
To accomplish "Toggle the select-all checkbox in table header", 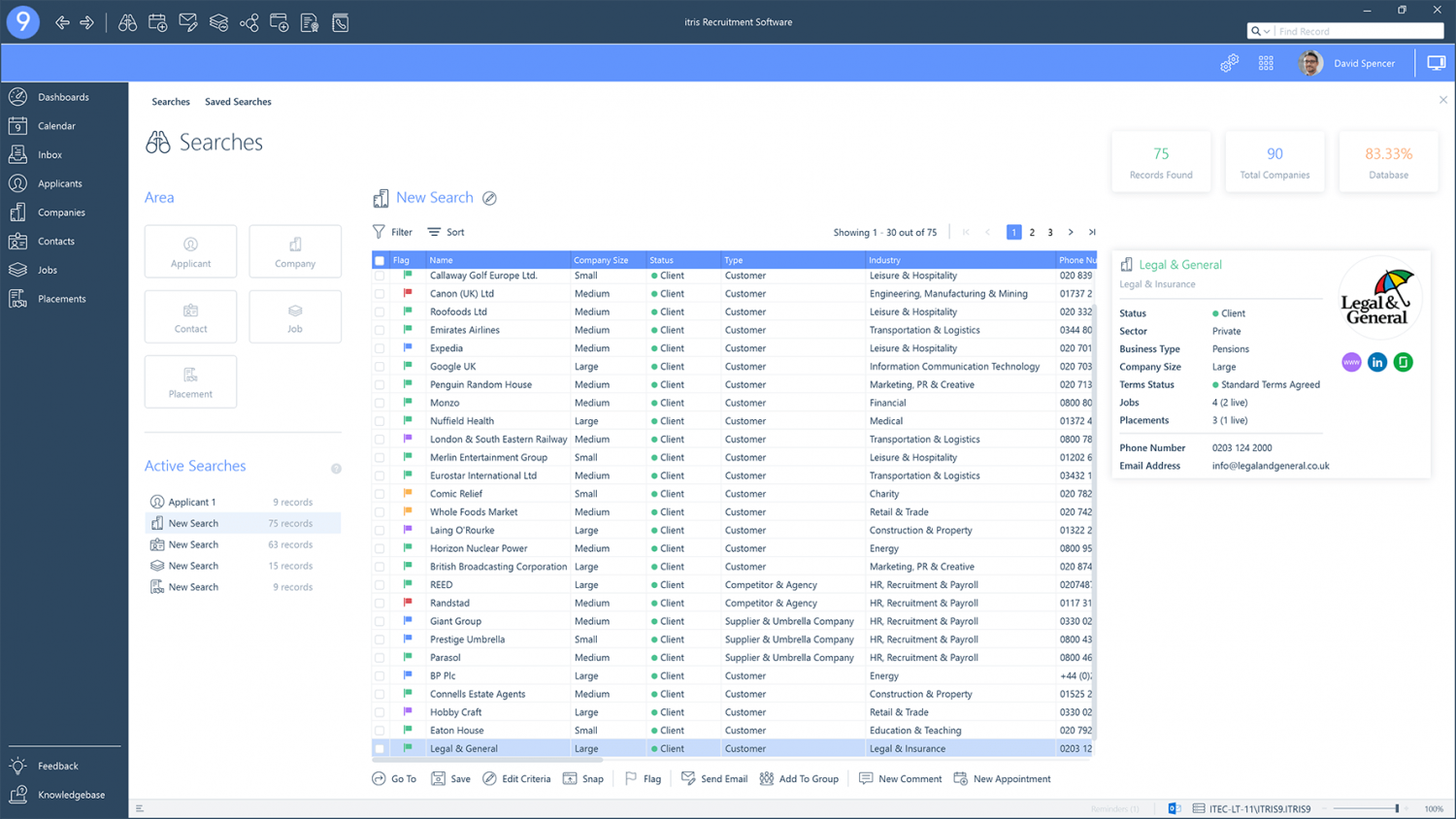I will pos(380,260).
